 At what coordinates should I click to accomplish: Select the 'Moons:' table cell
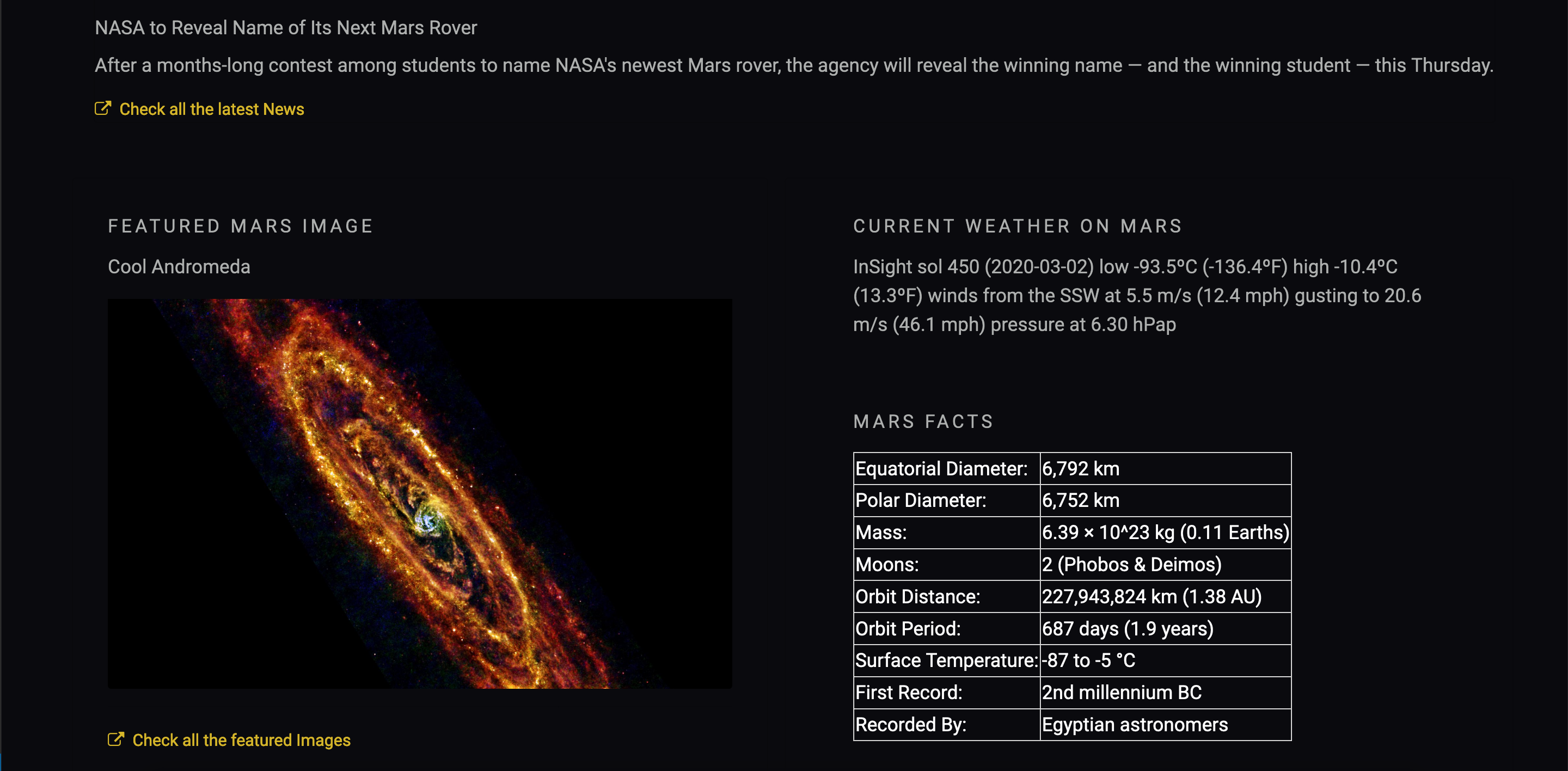point(947,564)
